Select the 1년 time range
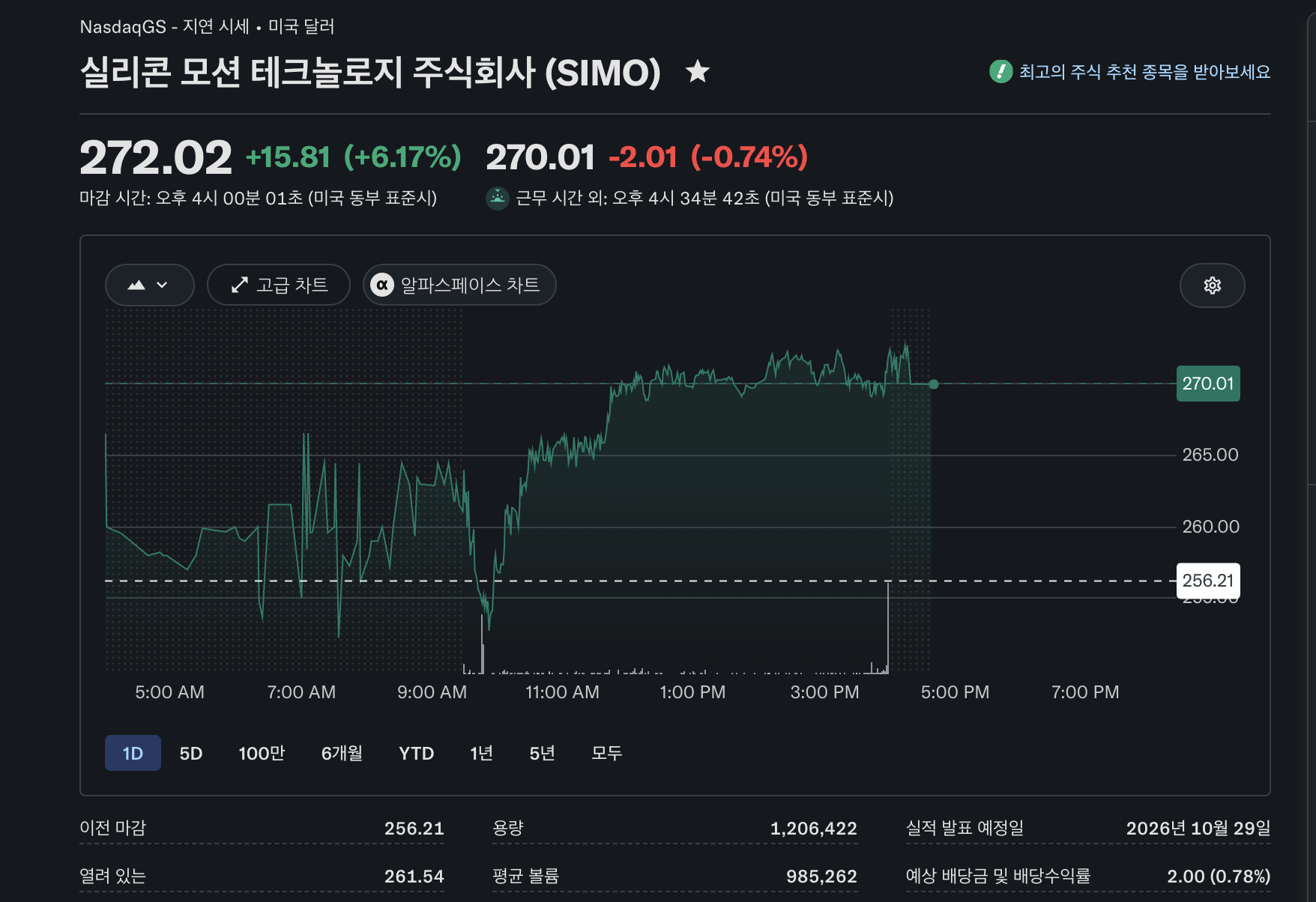Image resolution: width=1316 pixels, height=902 pixels. pyautogui.click(x=481, y=753)
